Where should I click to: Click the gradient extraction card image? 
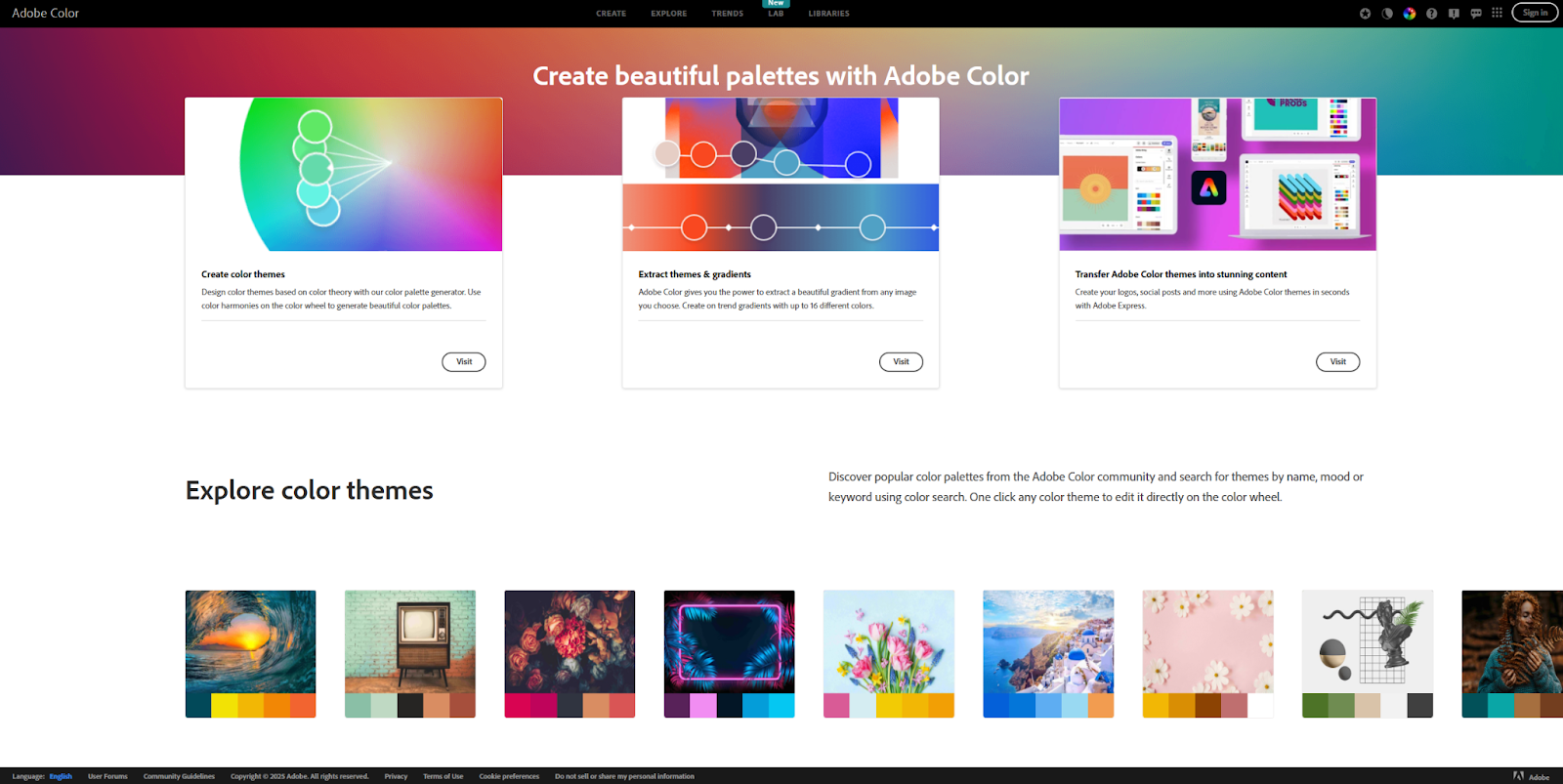[x=781, y=174]
